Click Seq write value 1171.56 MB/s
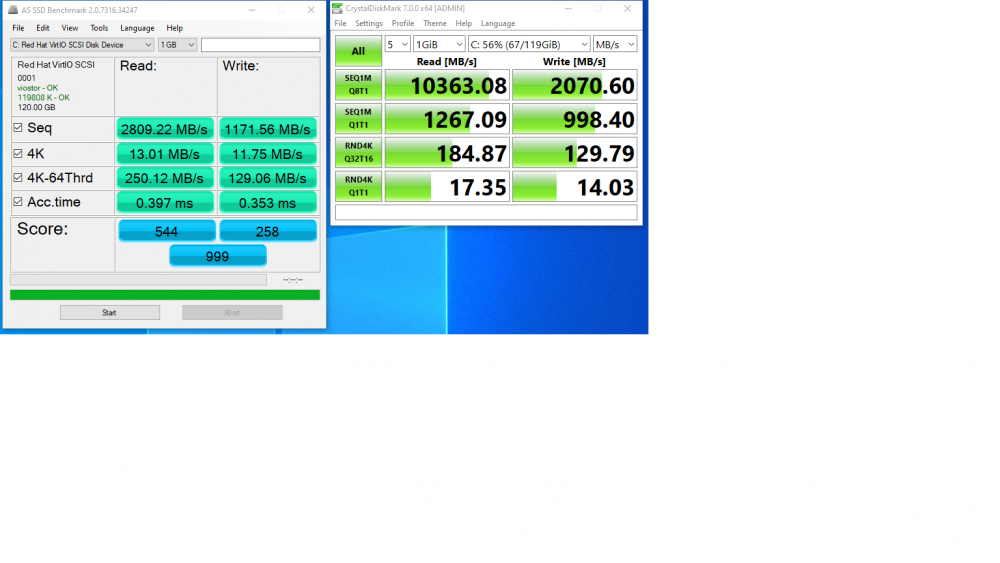The height and width of the screenshot is (563, 1000). (268, 129)
